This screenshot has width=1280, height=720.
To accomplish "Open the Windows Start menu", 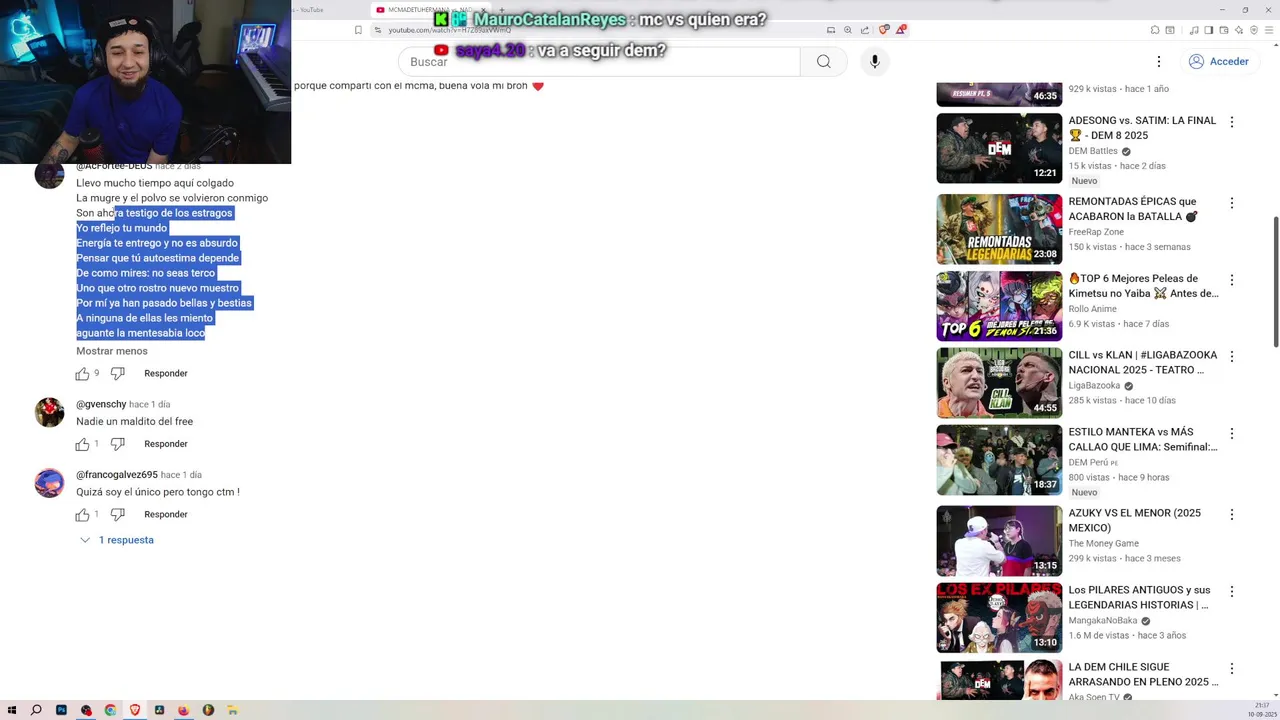I will (11, 710).
